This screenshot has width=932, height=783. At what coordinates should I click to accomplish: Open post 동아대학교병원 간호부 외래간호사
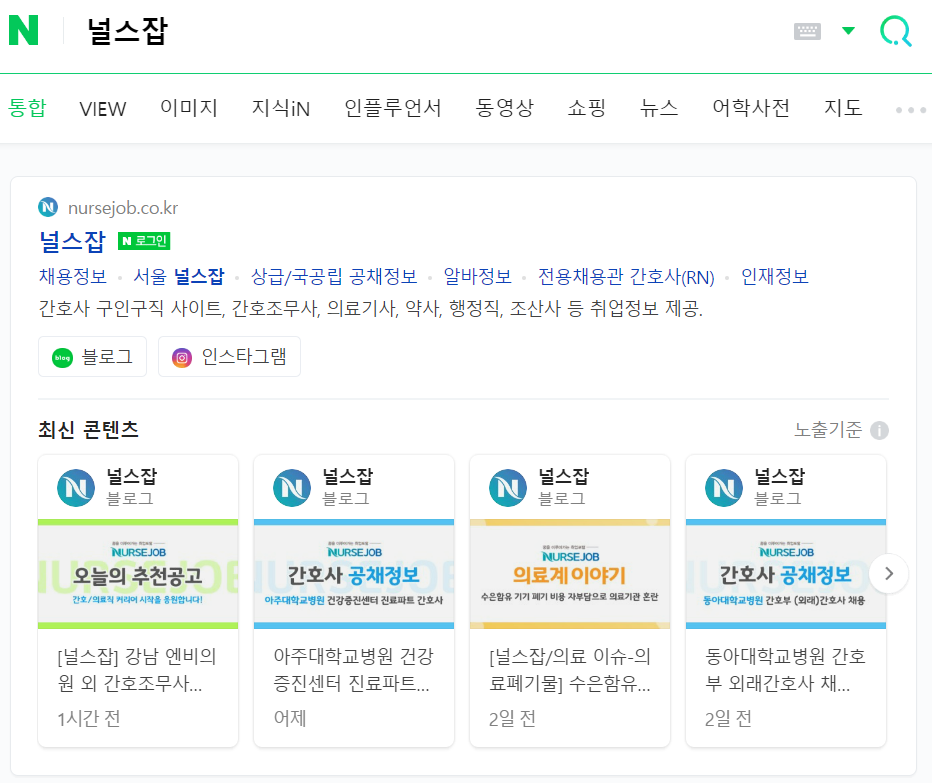click(785, 670)
